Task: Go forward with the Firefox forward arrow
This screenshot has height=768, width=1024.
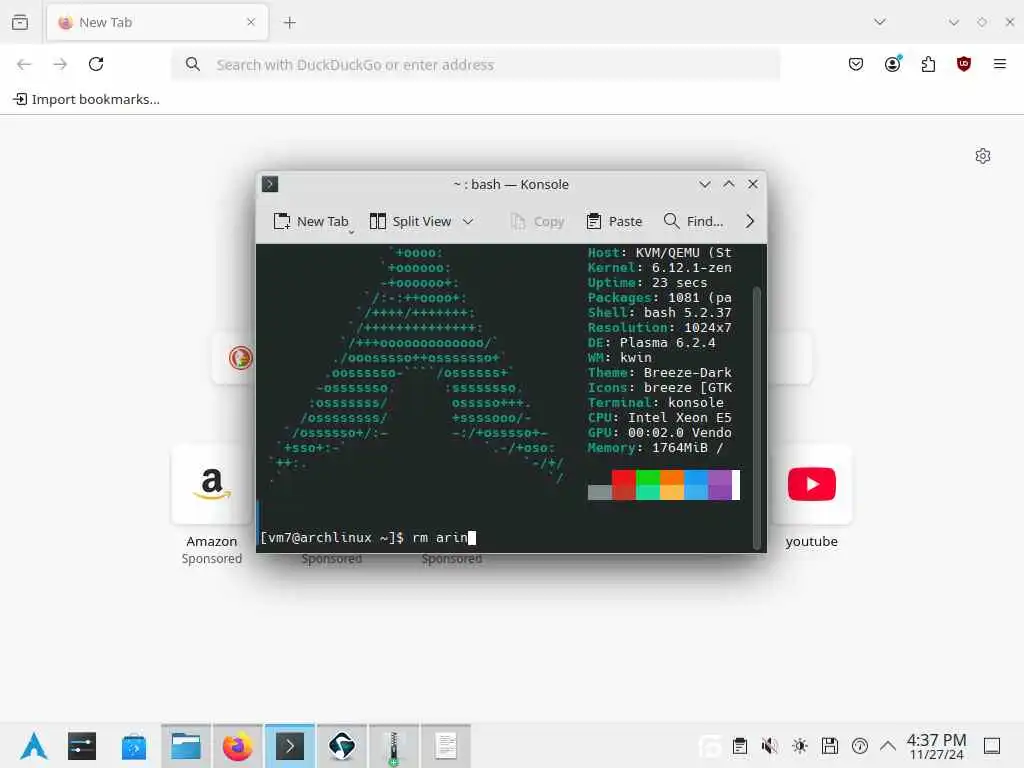Action: point(60,64)
